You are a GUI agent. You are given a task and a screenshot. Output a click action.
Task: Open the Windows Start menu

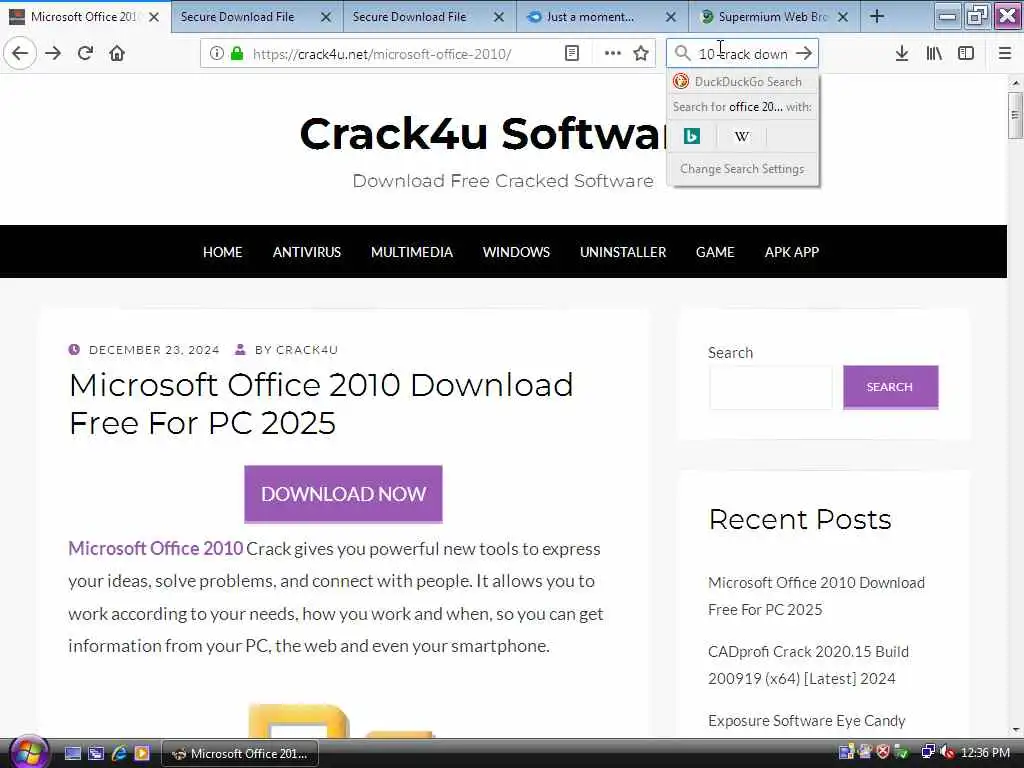[x=27, y=752]
